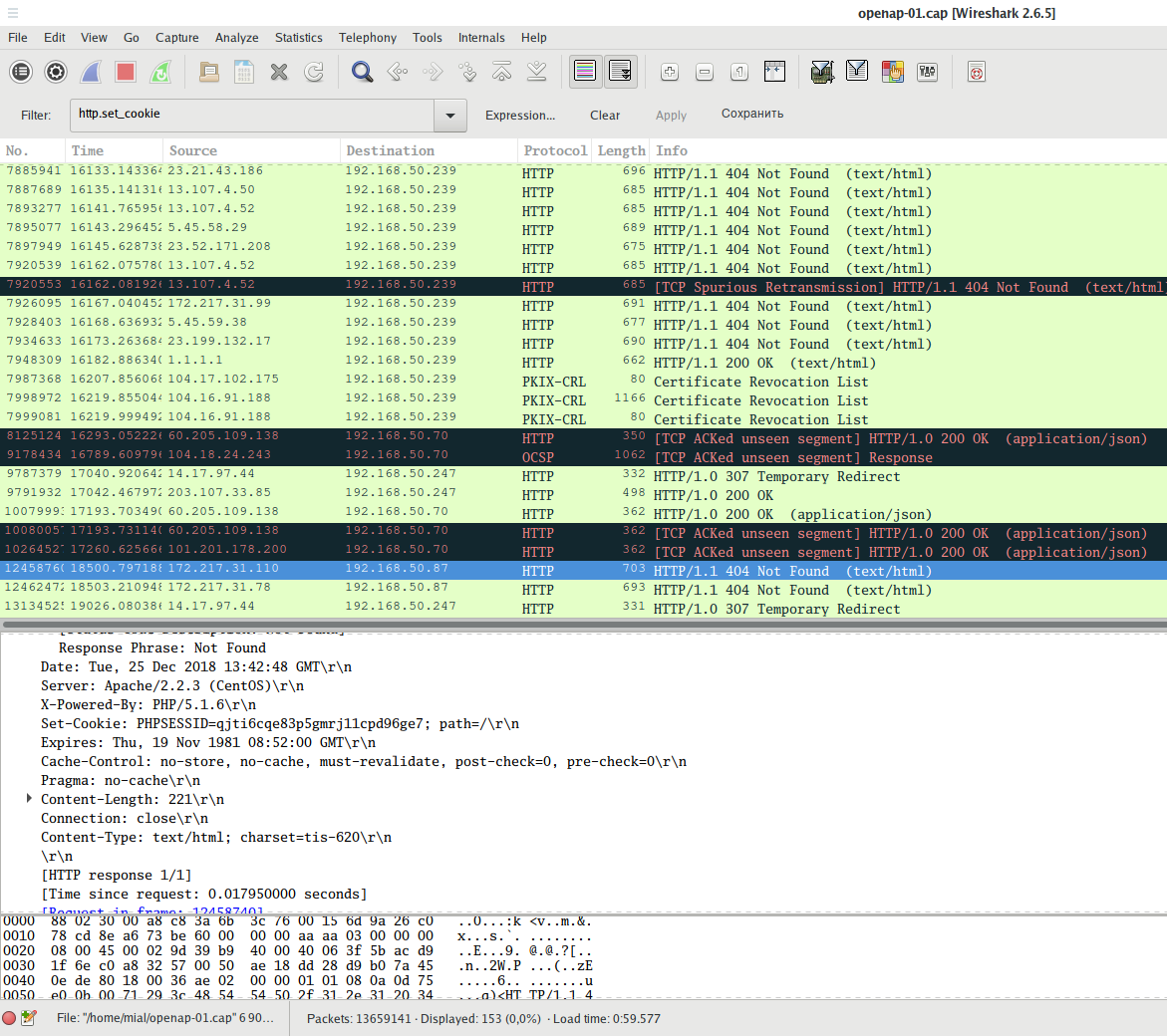Image resolution: width=1167 pixels, height=1036 pixels.
Task: Toggle packet list colorization
Action: [585, 72]
